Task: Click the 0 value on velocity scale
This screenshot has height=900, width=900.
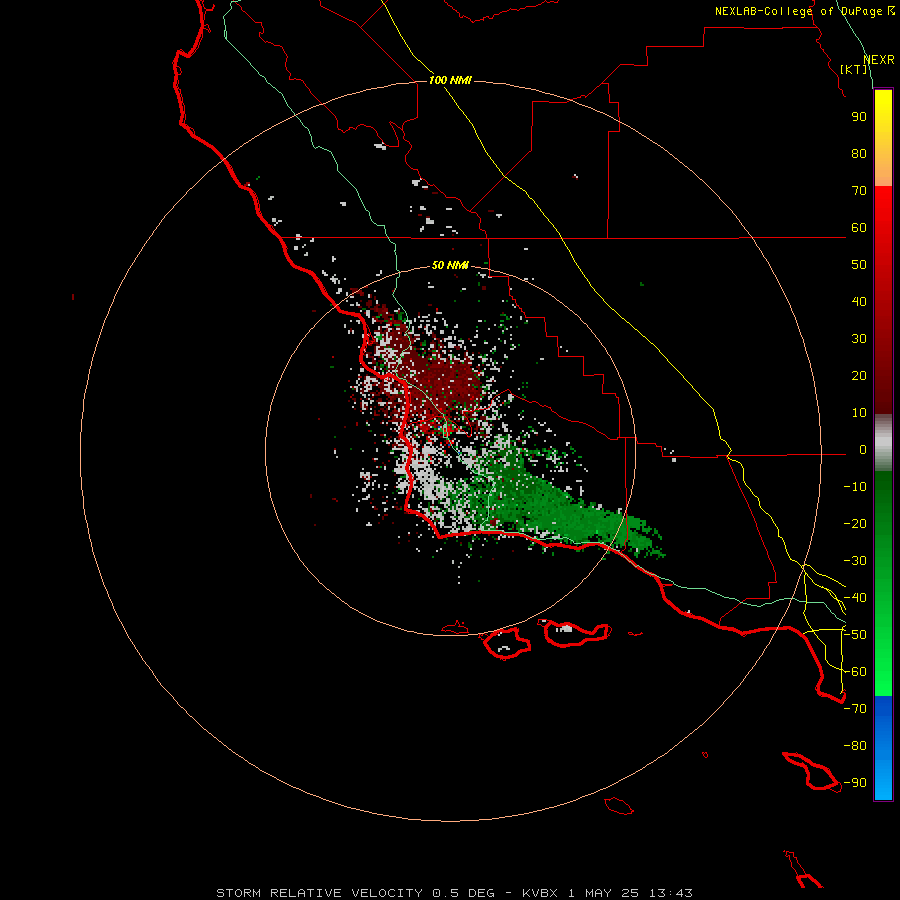Action: (x=863, y=450)
